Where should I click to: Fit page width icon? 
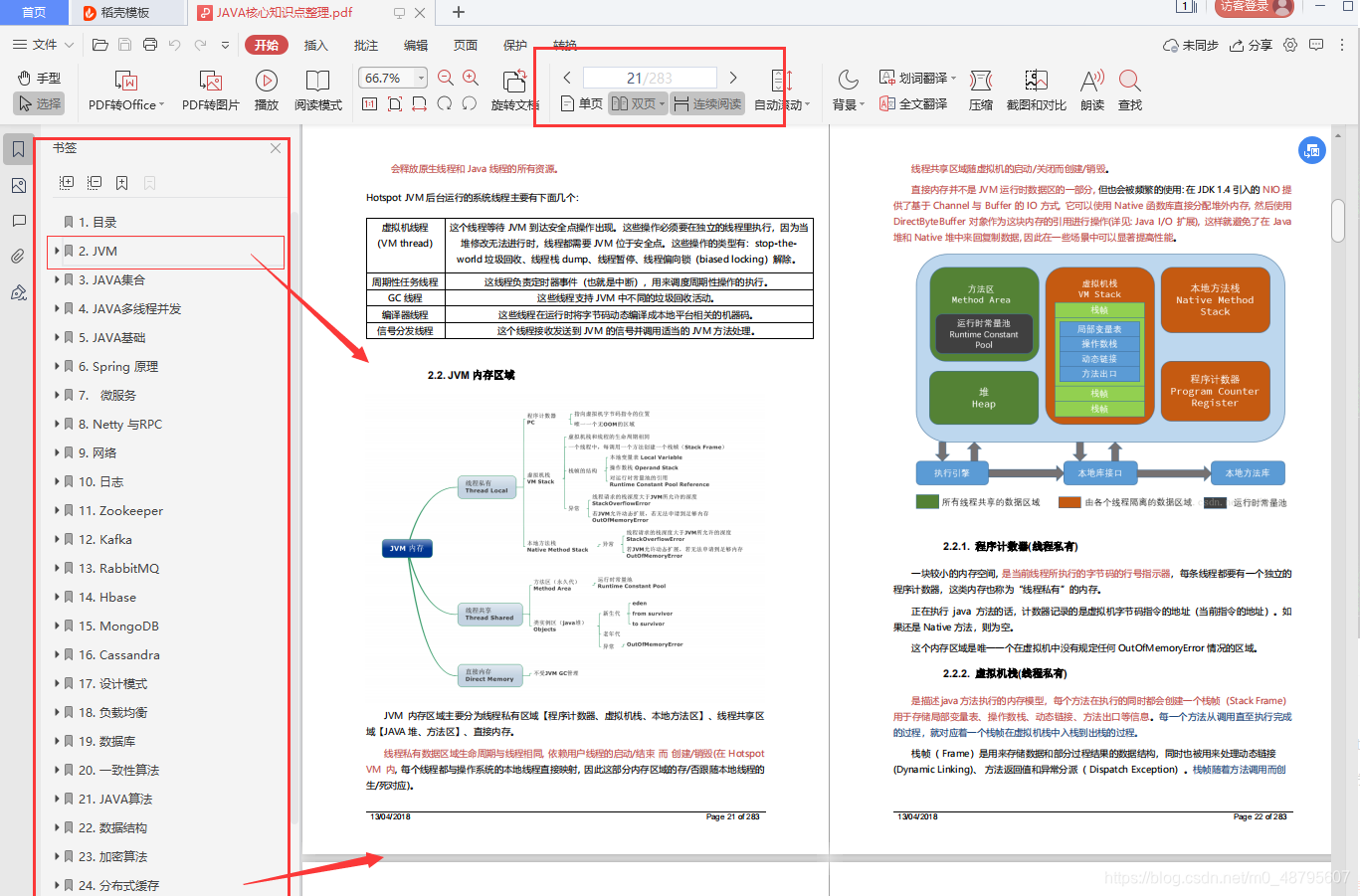coord(419,103)
